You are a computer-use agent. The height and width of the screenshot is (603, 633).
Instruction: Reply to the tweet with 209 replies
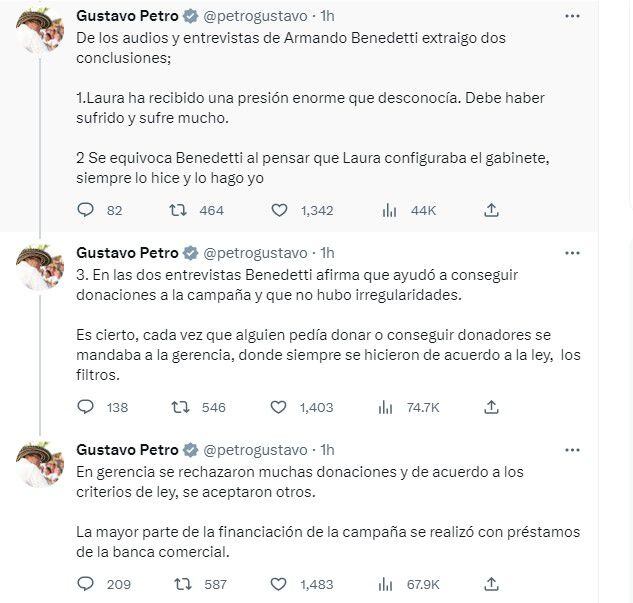point(86,584)
